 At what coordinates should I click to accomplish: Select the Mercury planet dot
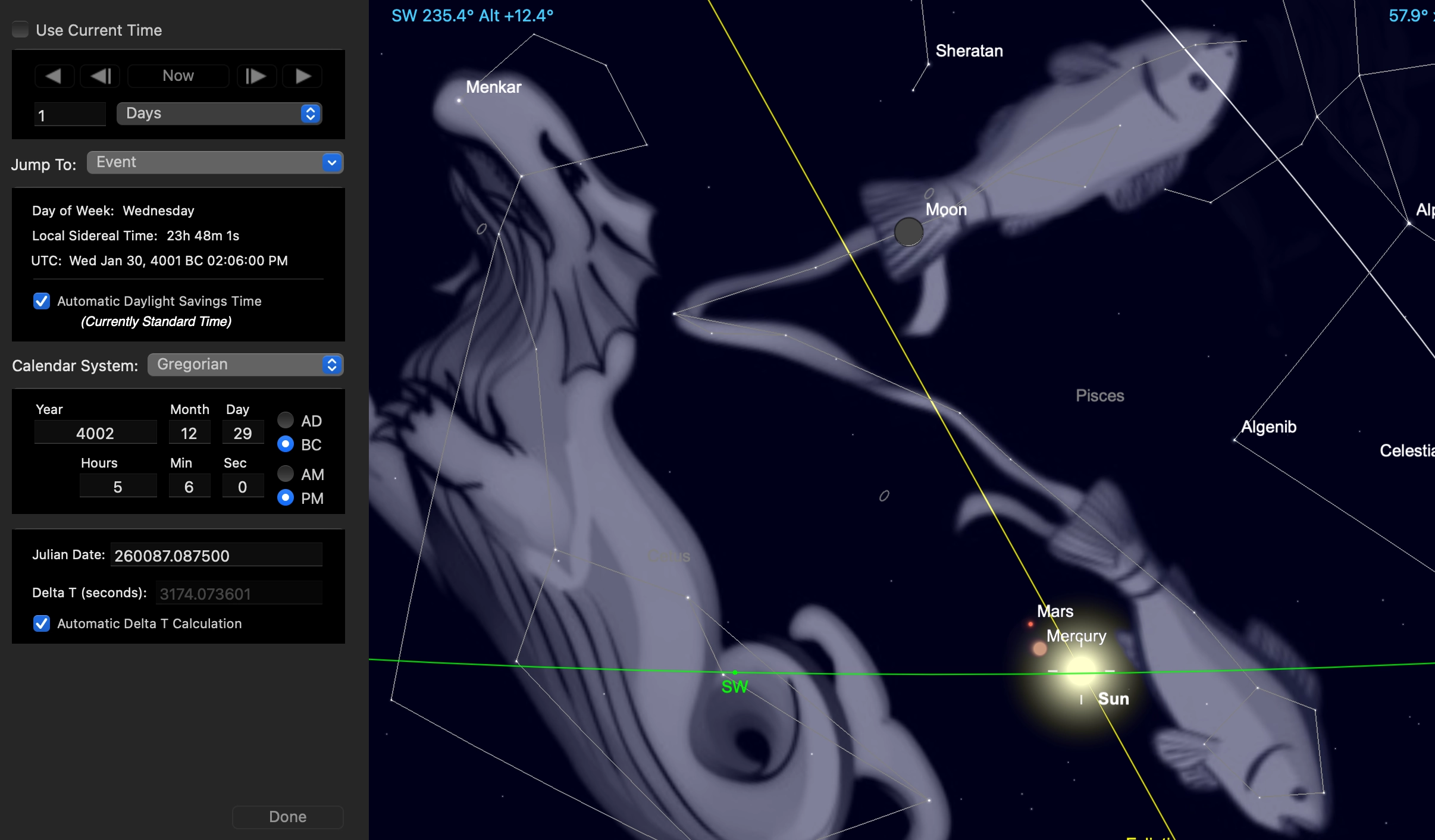pyautogui.click(x=1039, y=649)
